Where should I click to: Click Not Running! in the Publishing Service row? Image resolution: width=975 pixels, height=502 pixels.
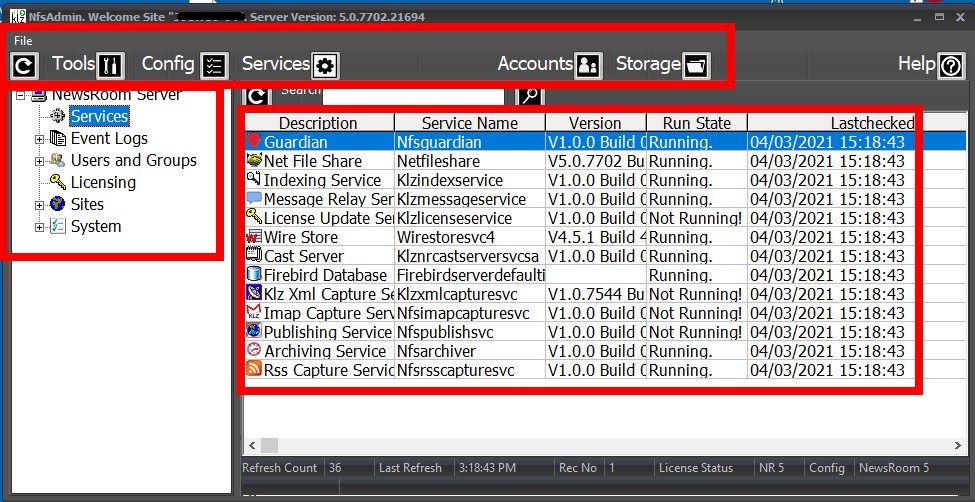pyautogui.click(x=695, y=332)
